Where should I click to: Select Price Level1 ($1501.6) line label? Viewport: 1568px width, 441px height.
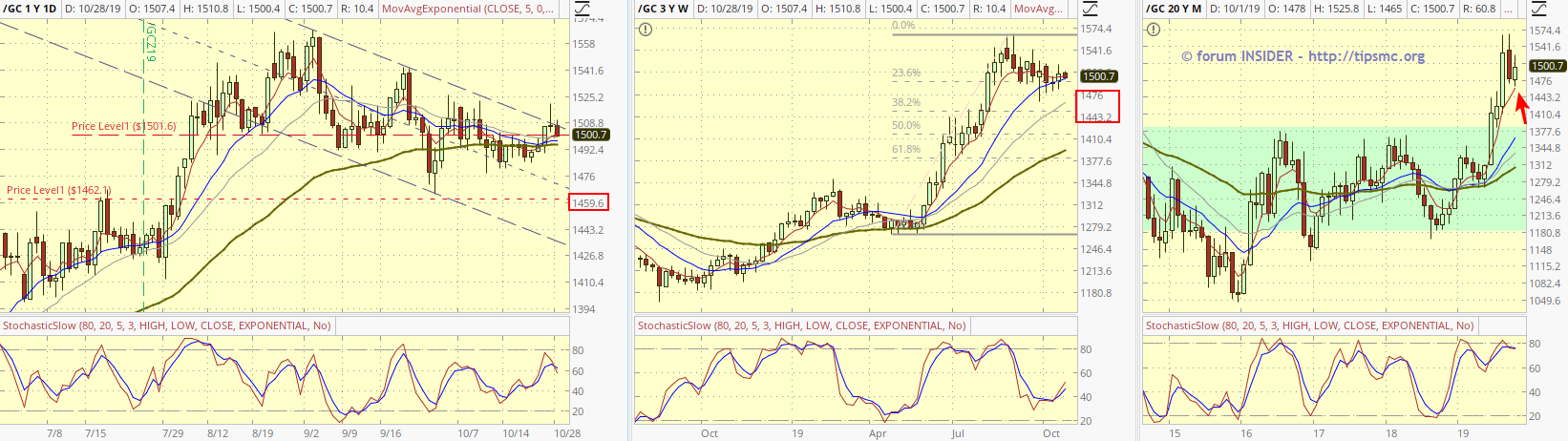click(123, 126)
